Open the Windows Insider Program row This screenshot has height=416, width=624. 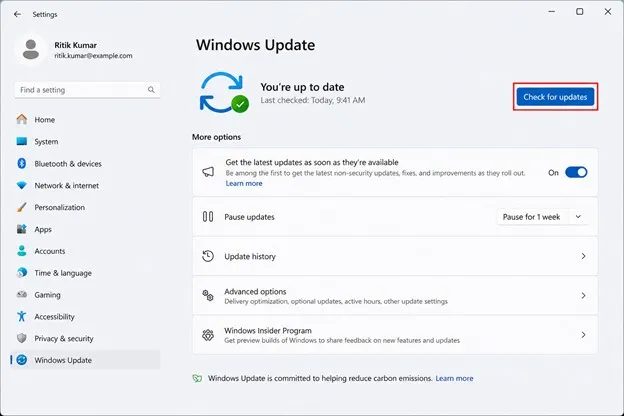tap(395, 335)
